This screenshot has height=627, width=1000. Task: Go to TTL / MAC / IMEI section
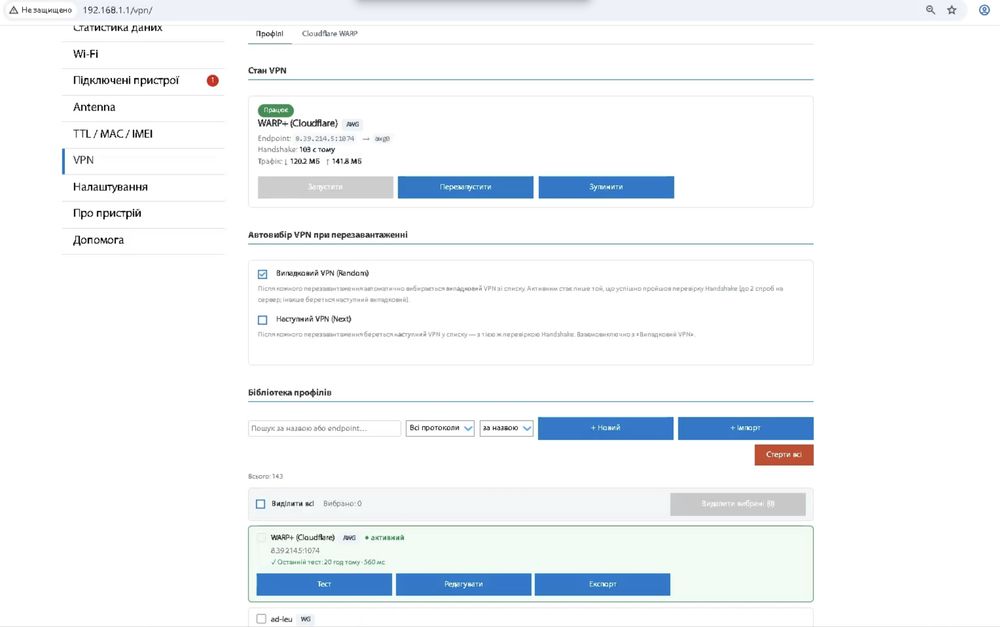click(x=143, y=134)
